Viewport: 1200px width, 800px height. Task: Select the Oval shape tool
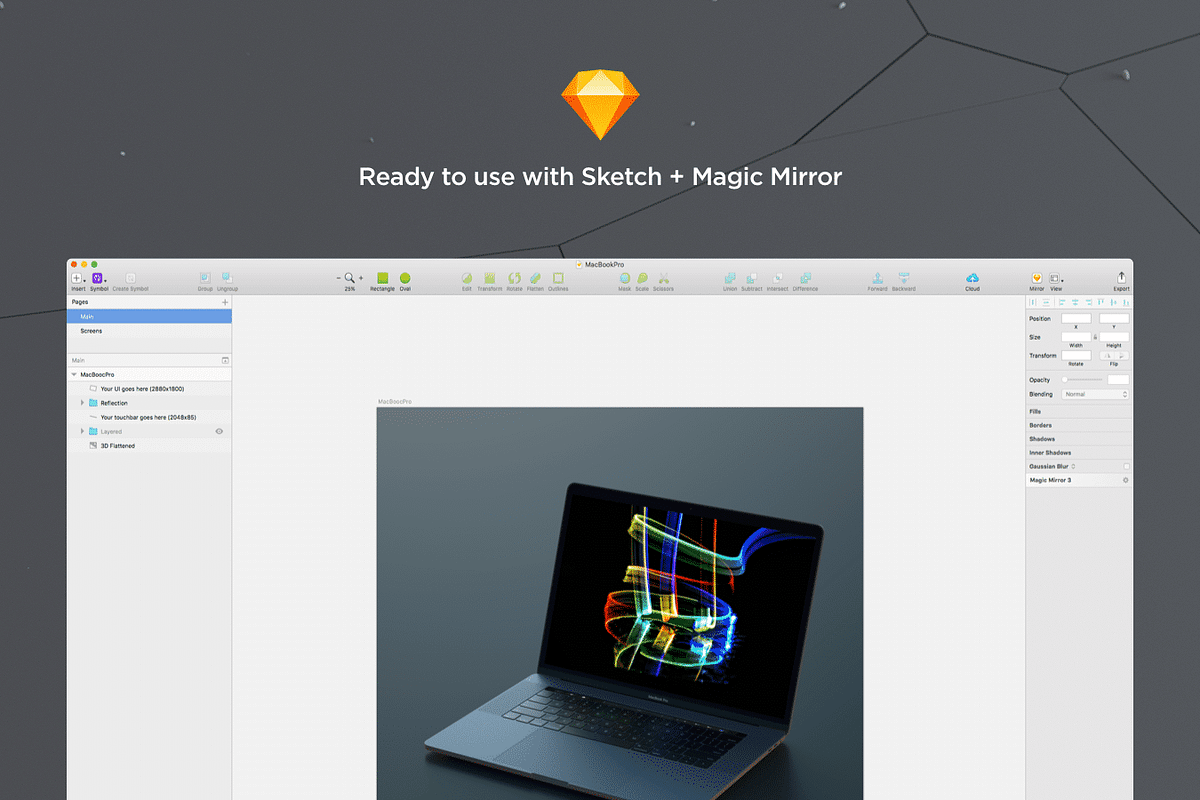405,278
